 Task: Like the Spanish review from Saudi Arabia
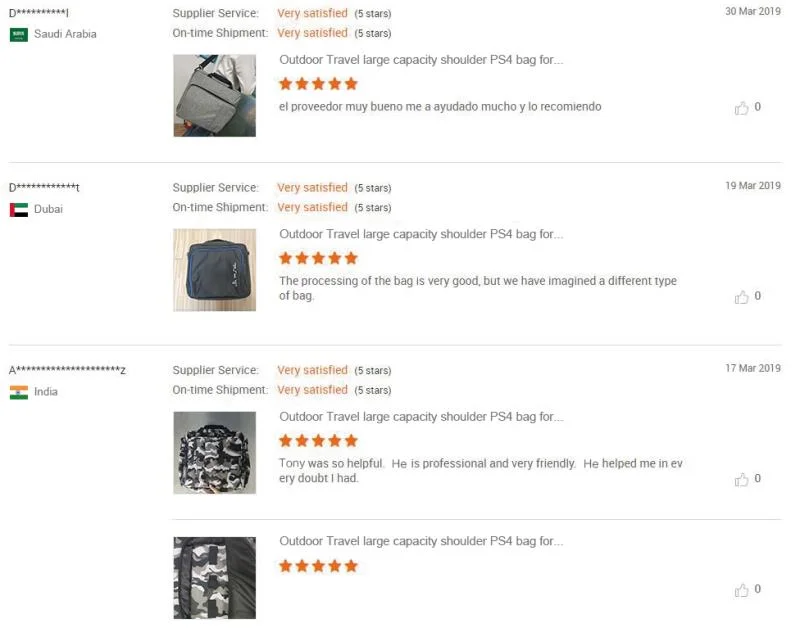742,108
